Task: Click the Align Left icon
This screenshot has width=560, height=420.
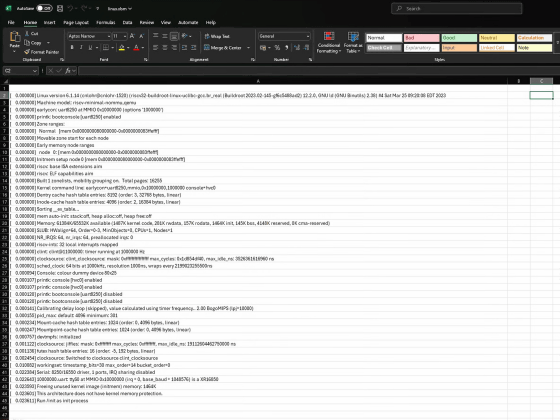Action: pyautogui.click(x=155, y=48)
